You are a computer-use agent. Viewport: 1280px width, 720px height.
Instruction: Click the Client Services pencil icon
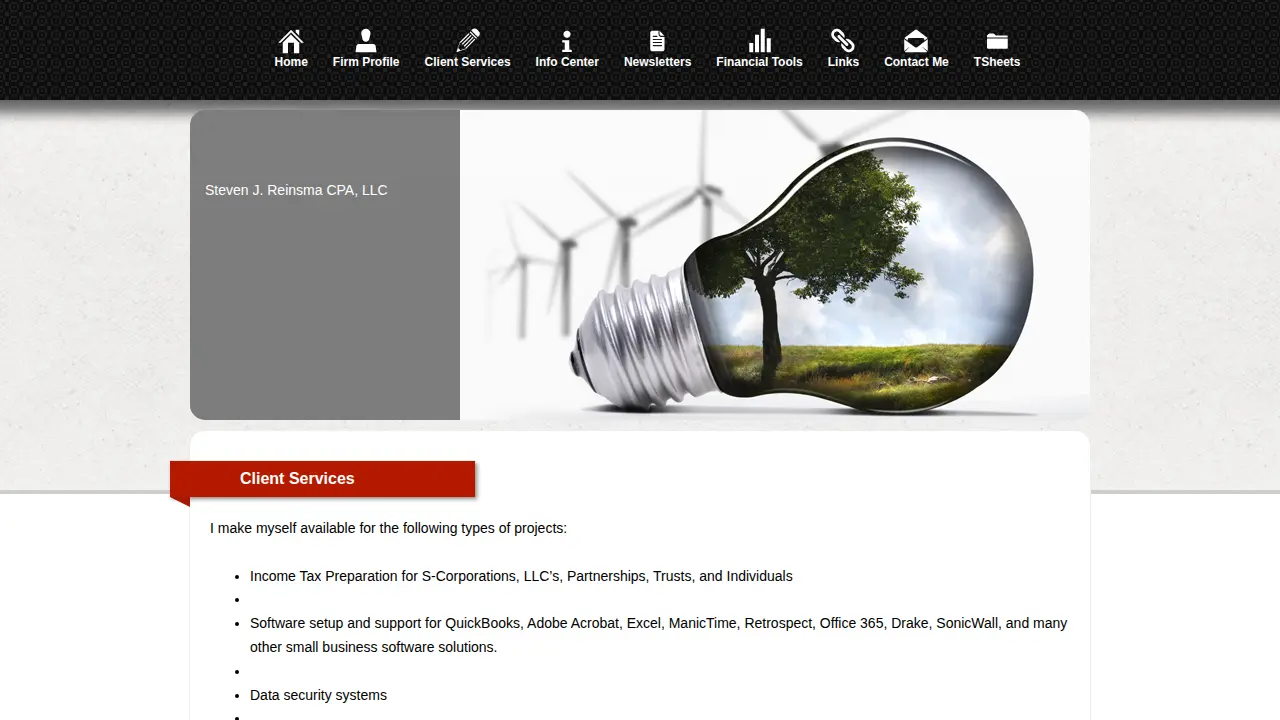click(x=467, y=41)
